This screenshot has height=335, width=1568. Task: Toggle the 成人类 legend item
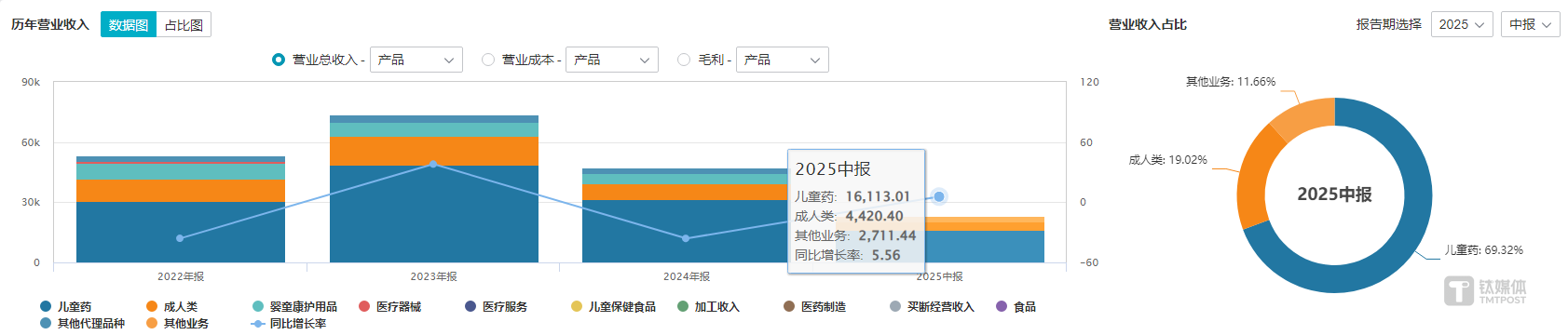pos(172,306)
